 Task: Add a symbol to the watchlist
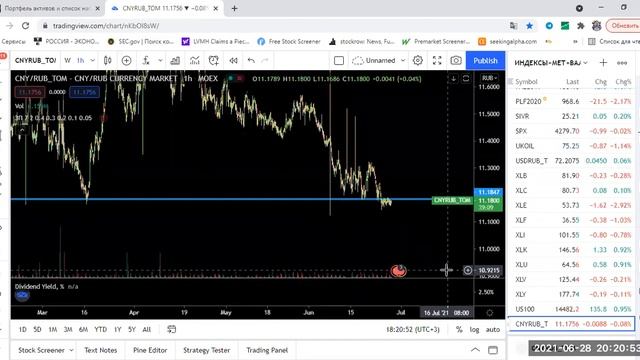pyautogui.click(x=603, y=62)
